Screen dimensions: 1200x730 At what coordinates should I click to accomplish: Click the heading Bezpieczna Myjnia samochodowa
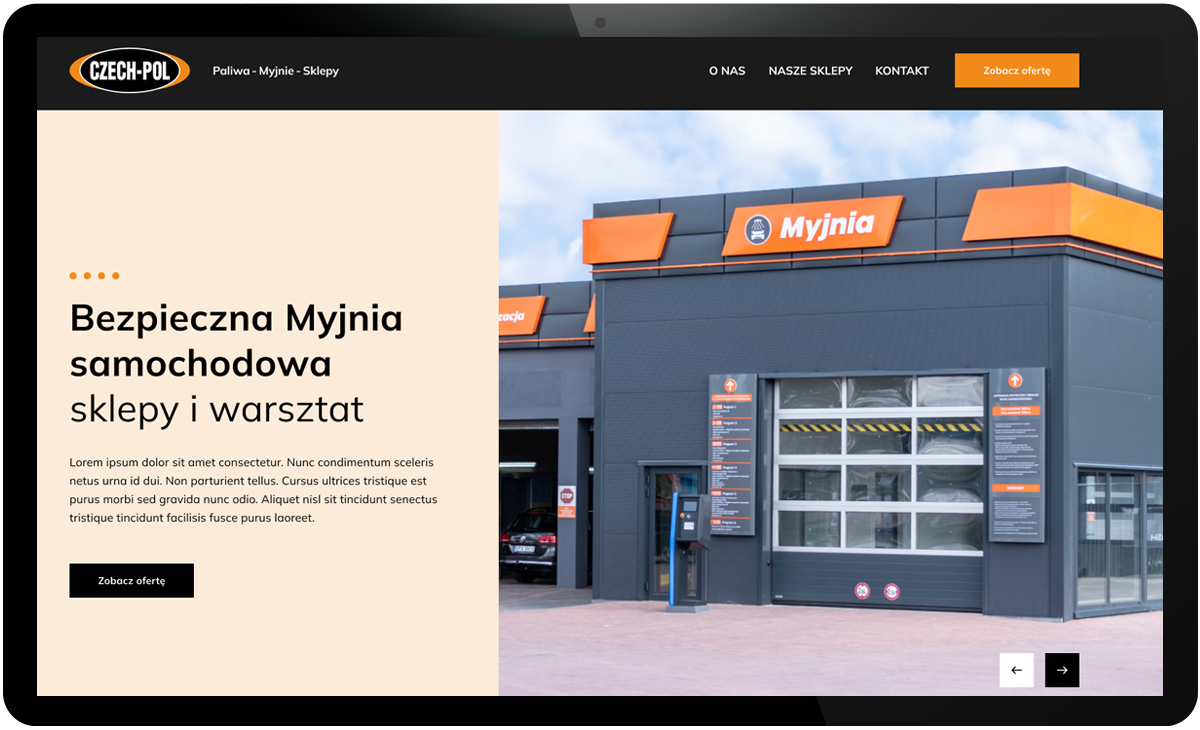point(236,340)
